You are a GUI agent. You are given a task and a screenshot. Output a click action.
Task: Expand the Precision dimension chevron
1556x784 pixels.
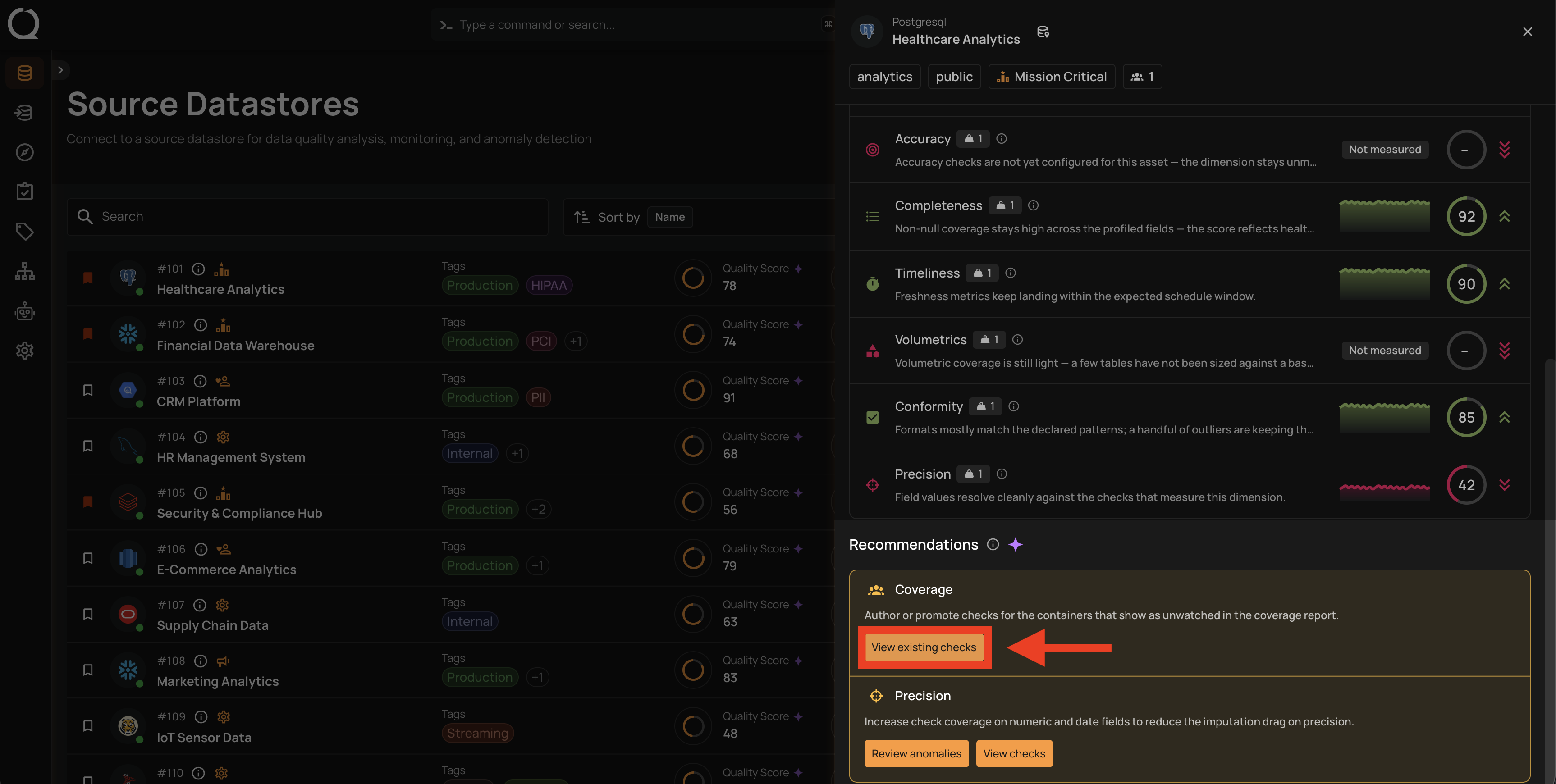1505,485
